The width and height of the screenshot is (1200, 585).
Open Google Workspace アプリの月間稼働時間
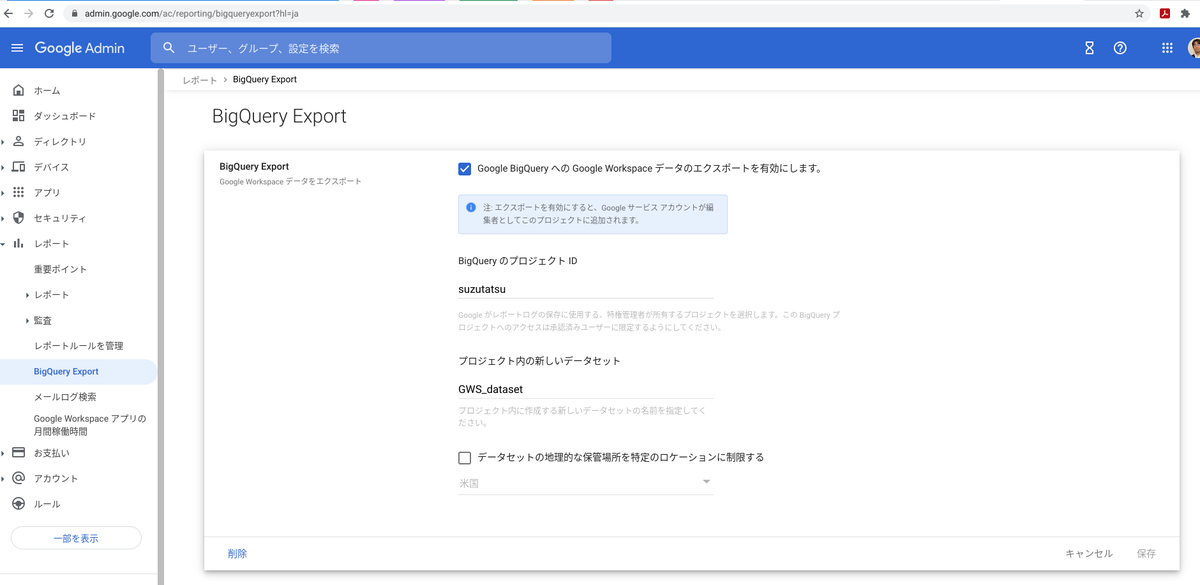click(x=90, y=425)
